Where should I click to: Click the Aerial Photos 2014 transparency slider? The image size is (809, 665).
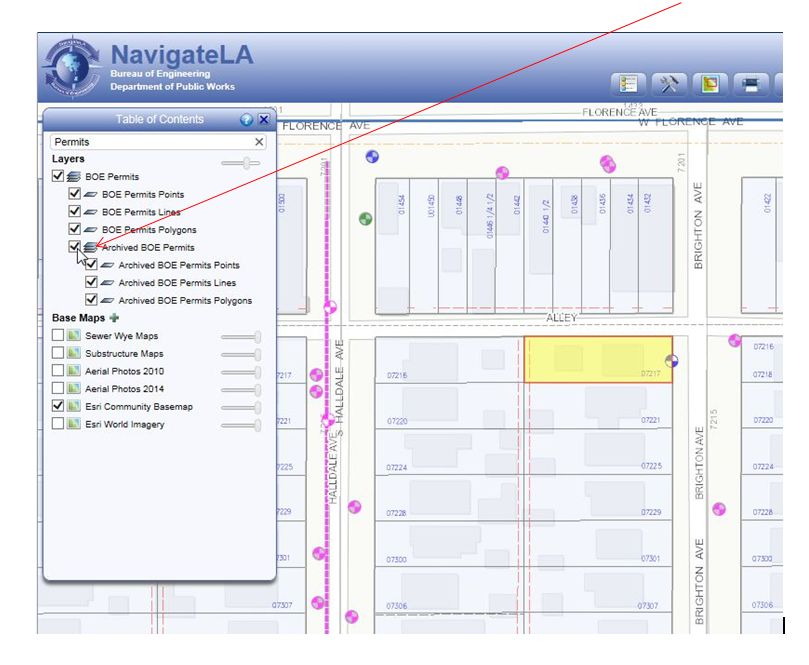(x=240, y=390)
